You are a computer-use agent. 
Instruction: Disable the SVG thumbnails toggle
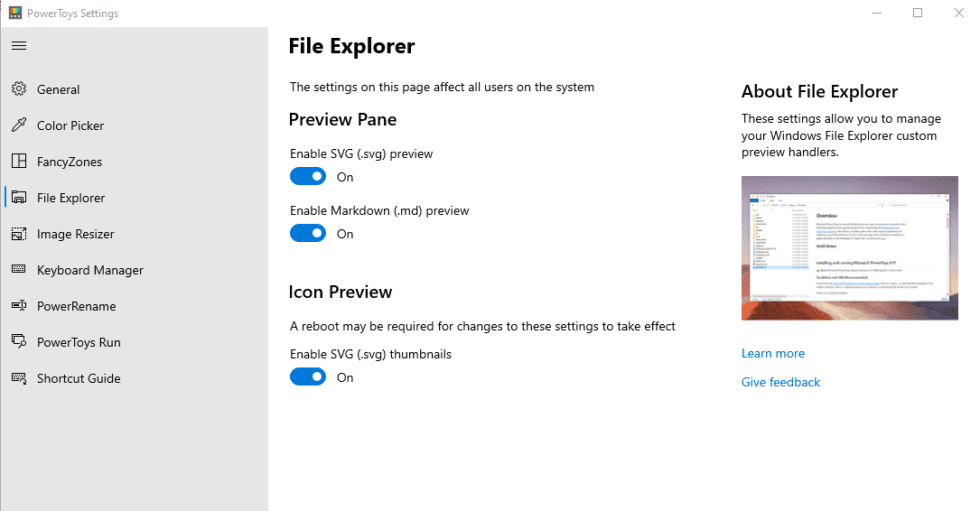point(308,377)
